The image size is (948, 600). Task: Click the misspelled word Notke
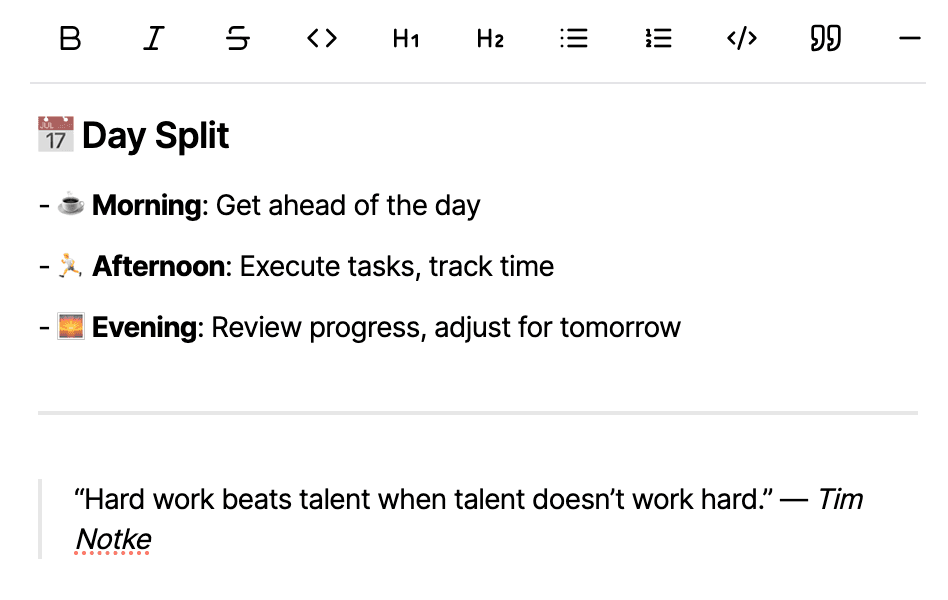click(113, 540)
